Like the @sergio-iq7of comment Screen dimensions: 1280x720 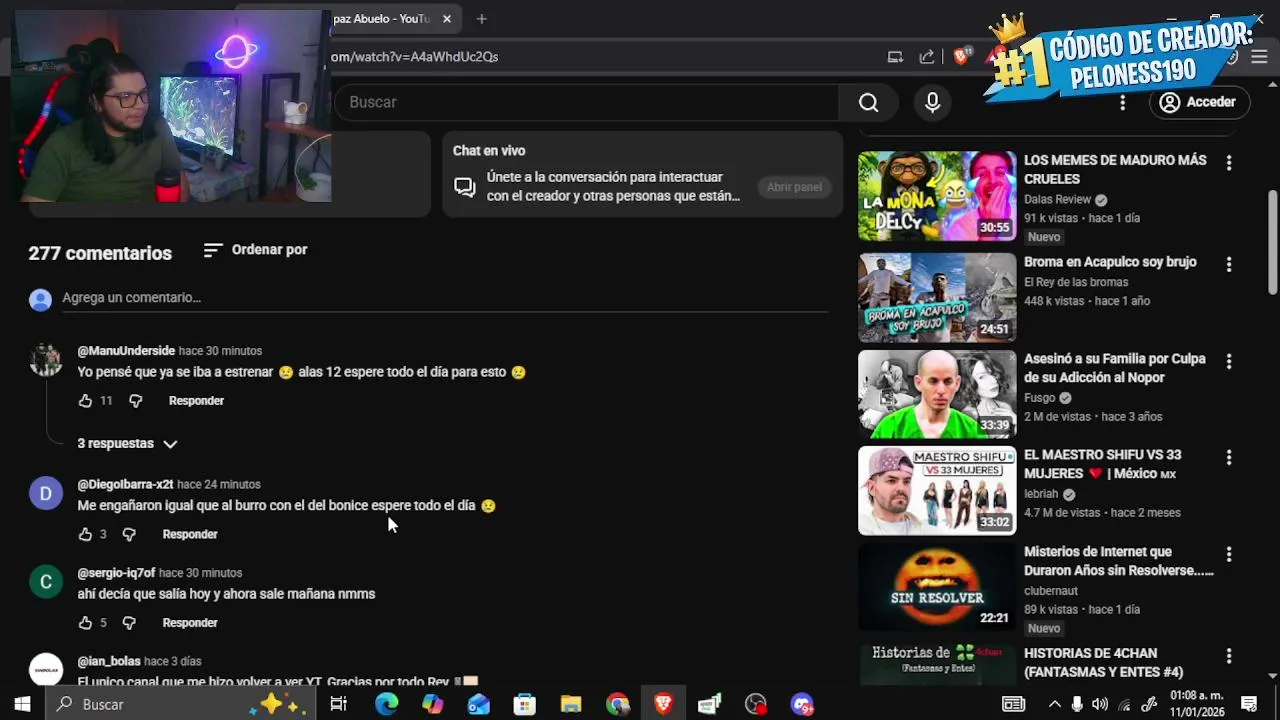[85, 623]
